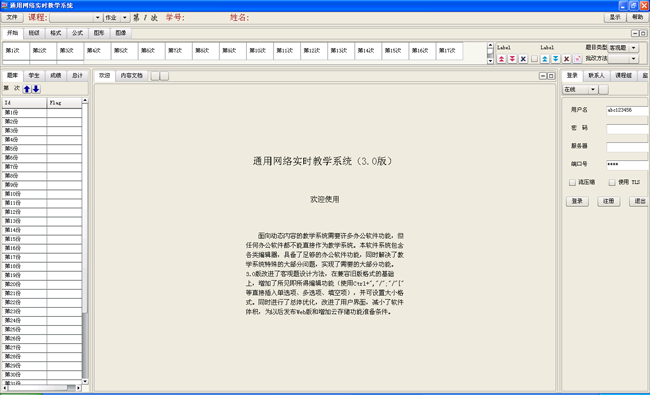Click the down arrow of the session strip scrollbar
Viewport: 650px width, 395px height.
(490, 61)
